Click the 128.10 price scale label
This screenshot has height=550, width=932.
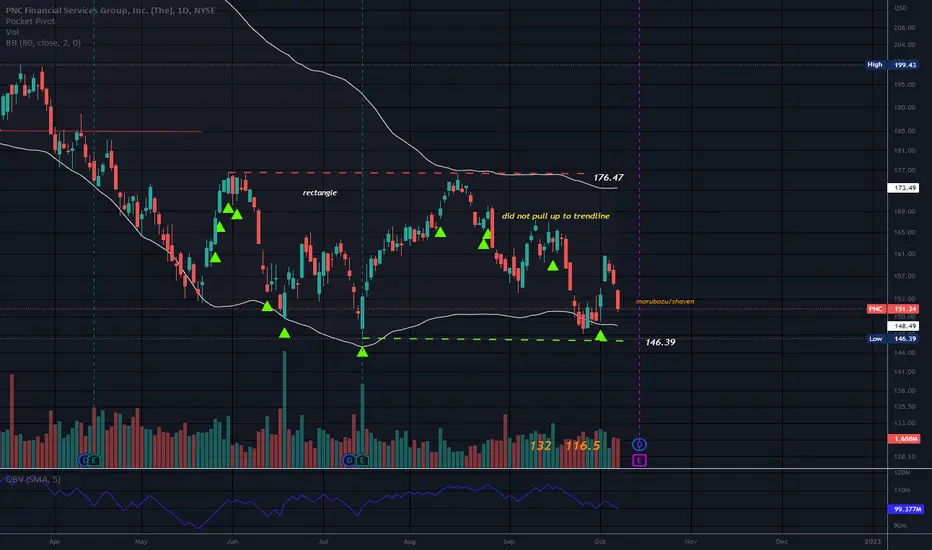pyautogui.click(x=904, y=457)
